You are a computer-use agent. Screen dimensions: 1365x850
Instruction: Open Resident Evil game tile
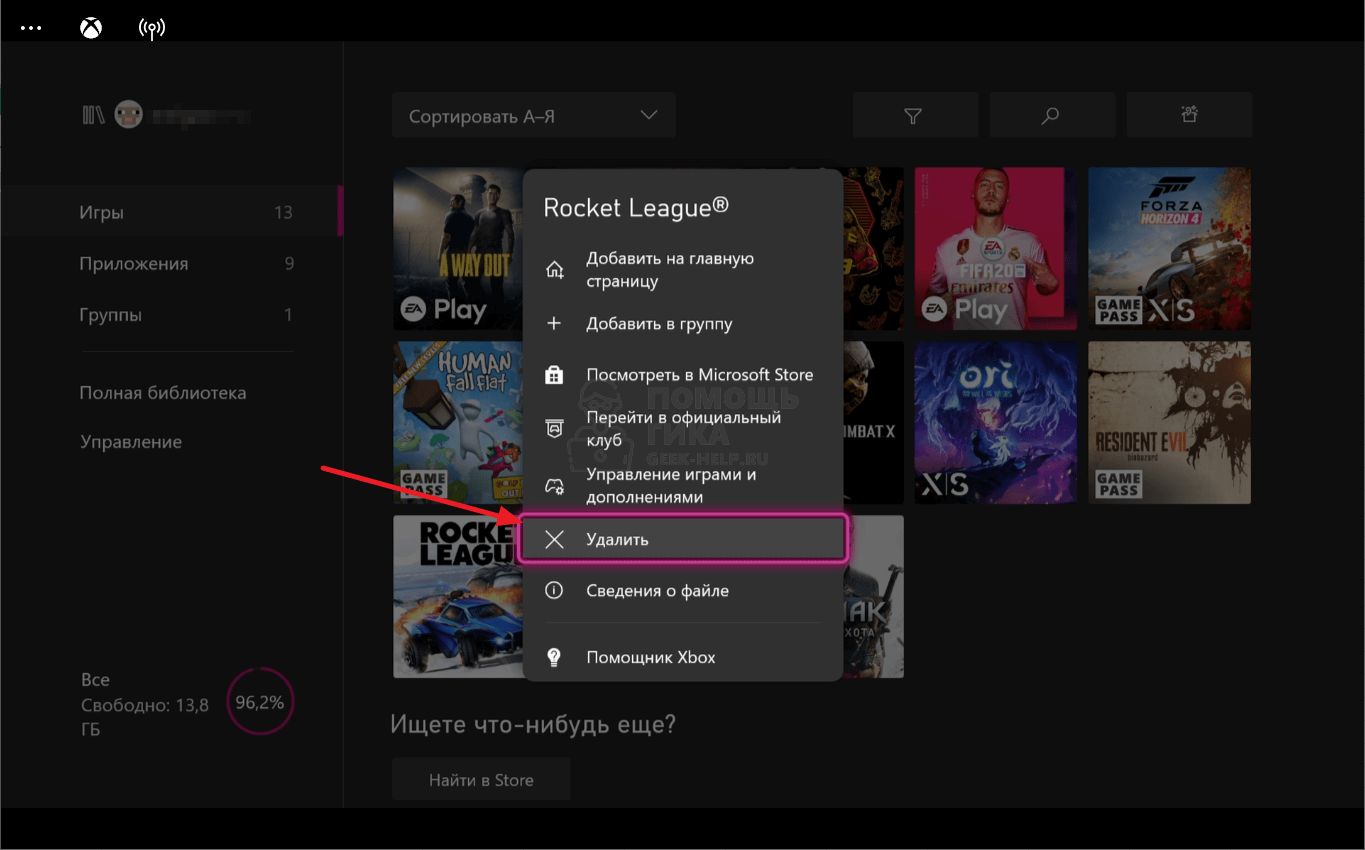(x=1169, y=423)
